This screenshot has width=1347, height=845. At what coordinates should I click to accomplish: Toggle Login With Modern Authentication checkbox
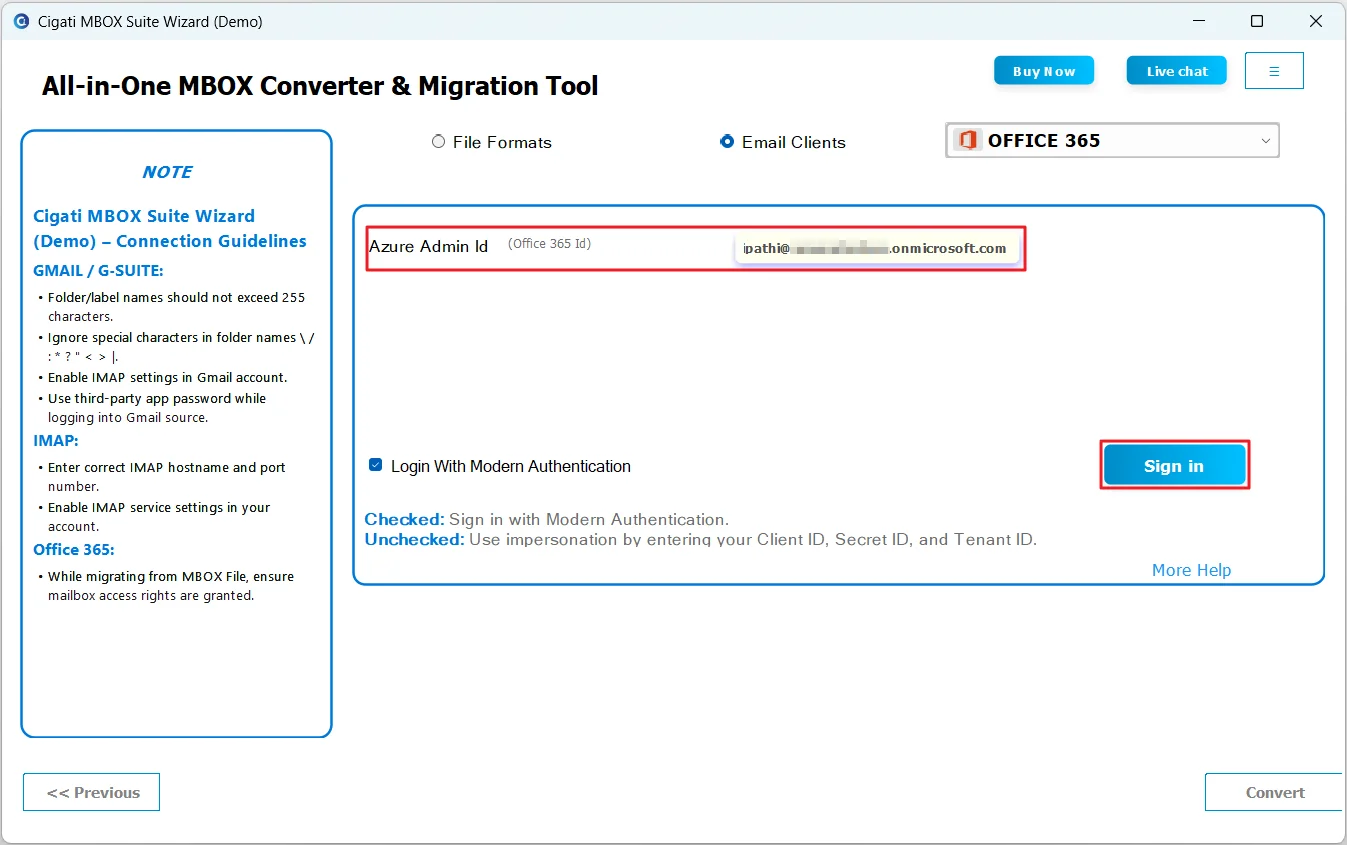376,465
